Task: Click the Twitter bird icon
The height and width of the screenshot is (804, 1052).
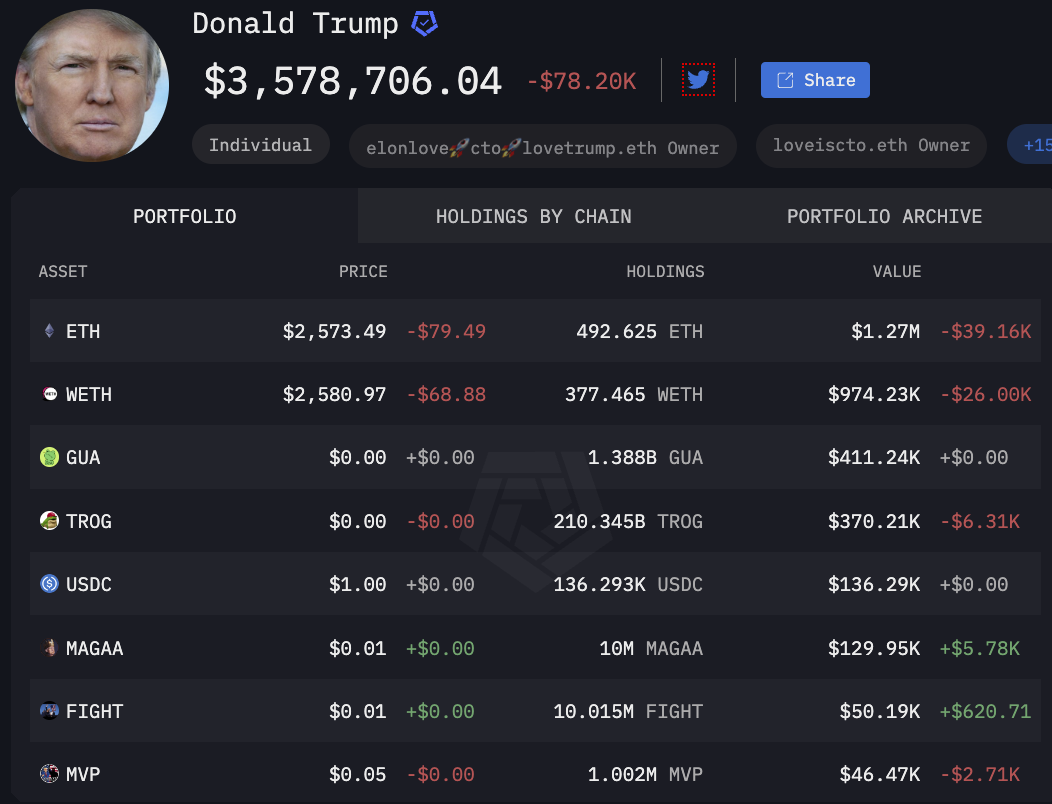Action: 698,80
